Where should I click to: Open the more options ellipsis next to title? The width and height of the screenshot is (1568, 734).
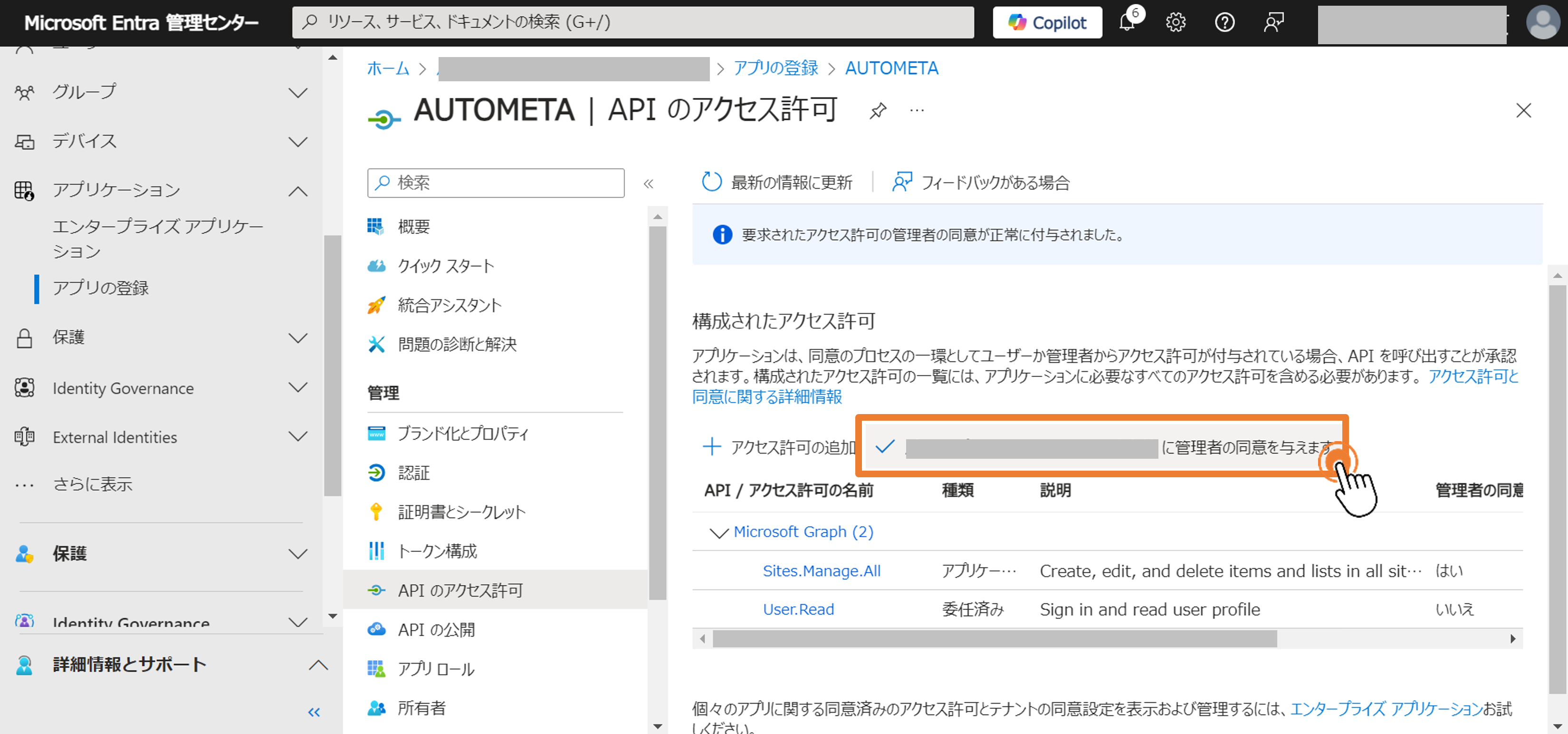917,110
